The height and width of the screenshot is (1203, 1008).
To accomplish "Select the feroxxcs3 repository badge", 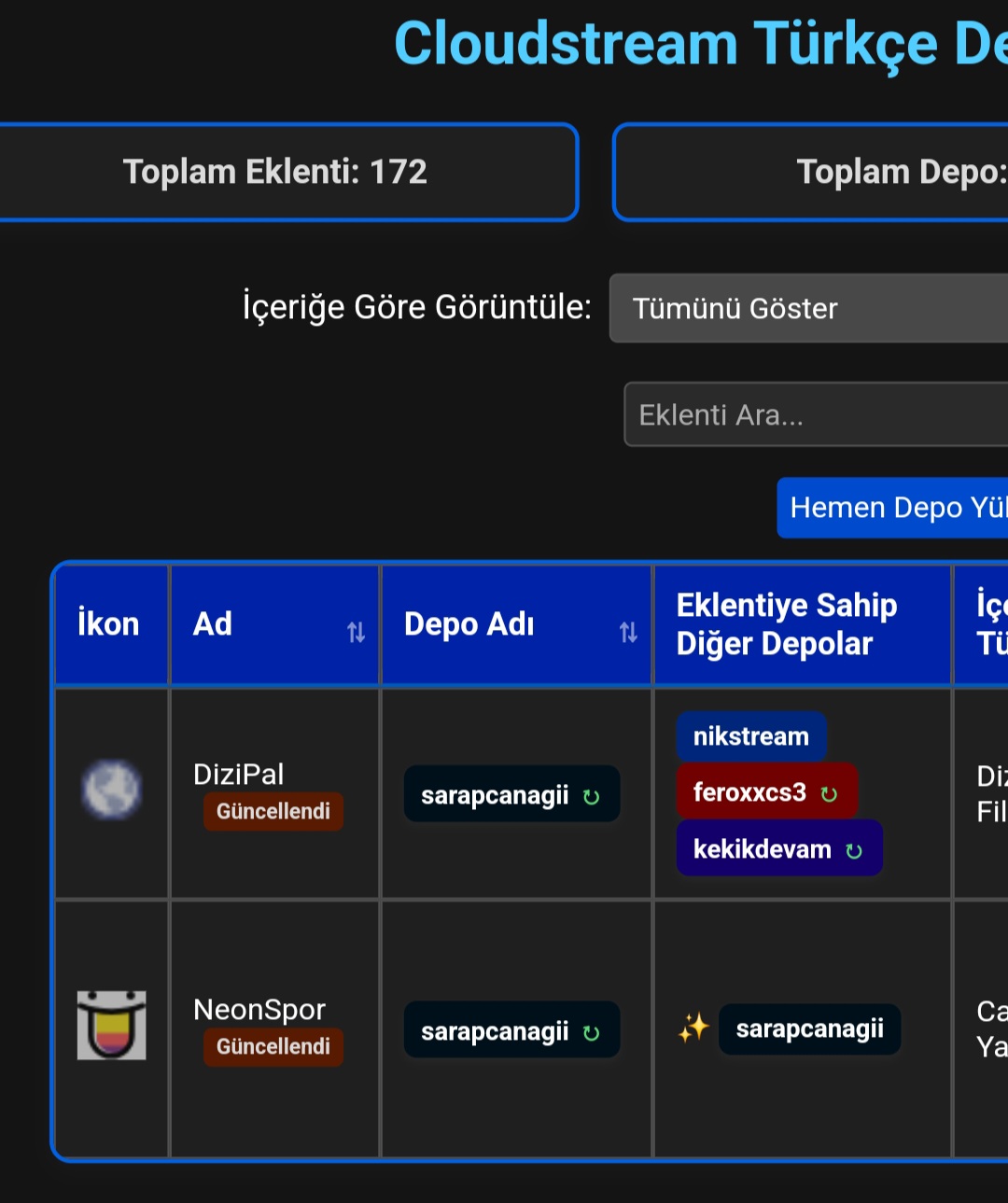I will tap(766, 792).
